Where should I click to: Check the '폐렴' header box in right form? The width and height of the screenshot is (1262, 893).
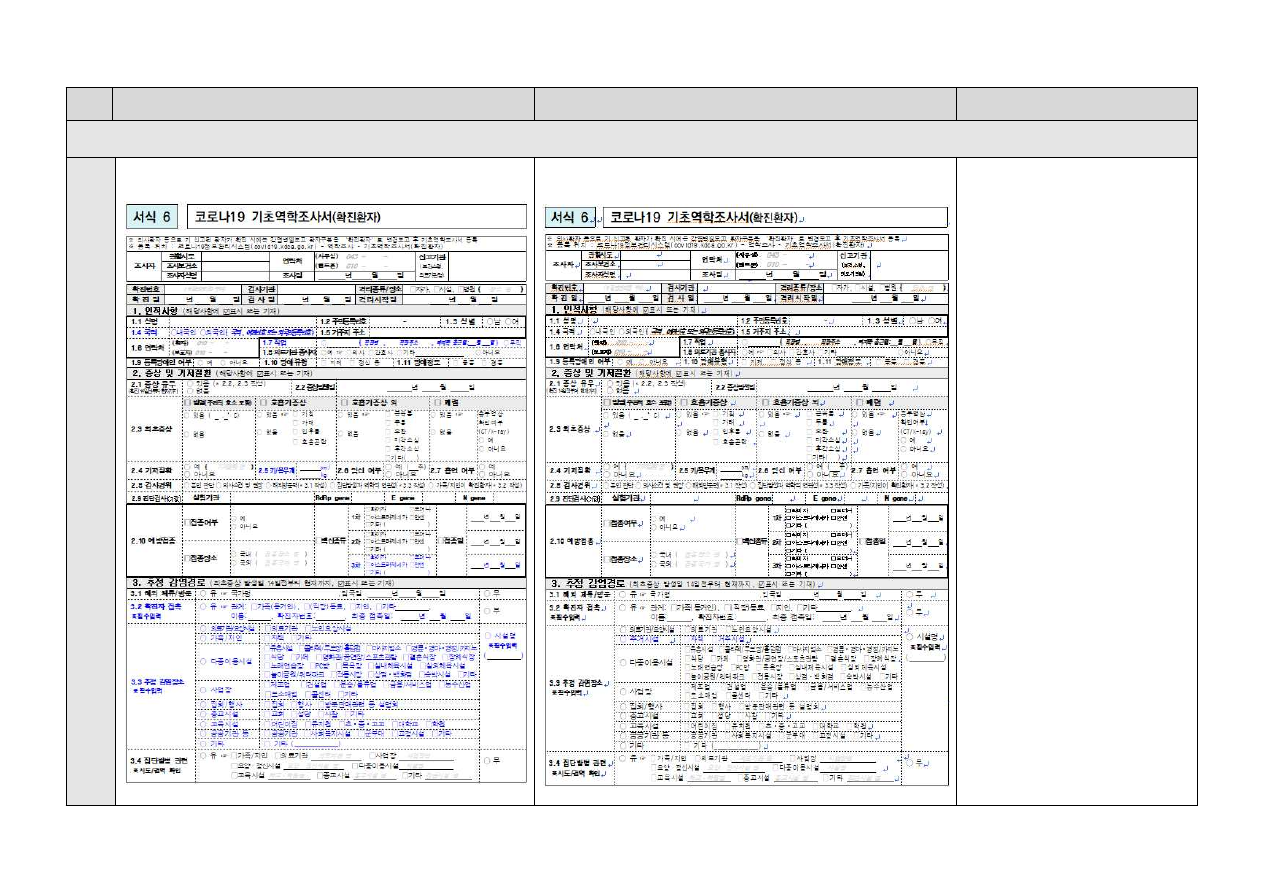[860, 403]
